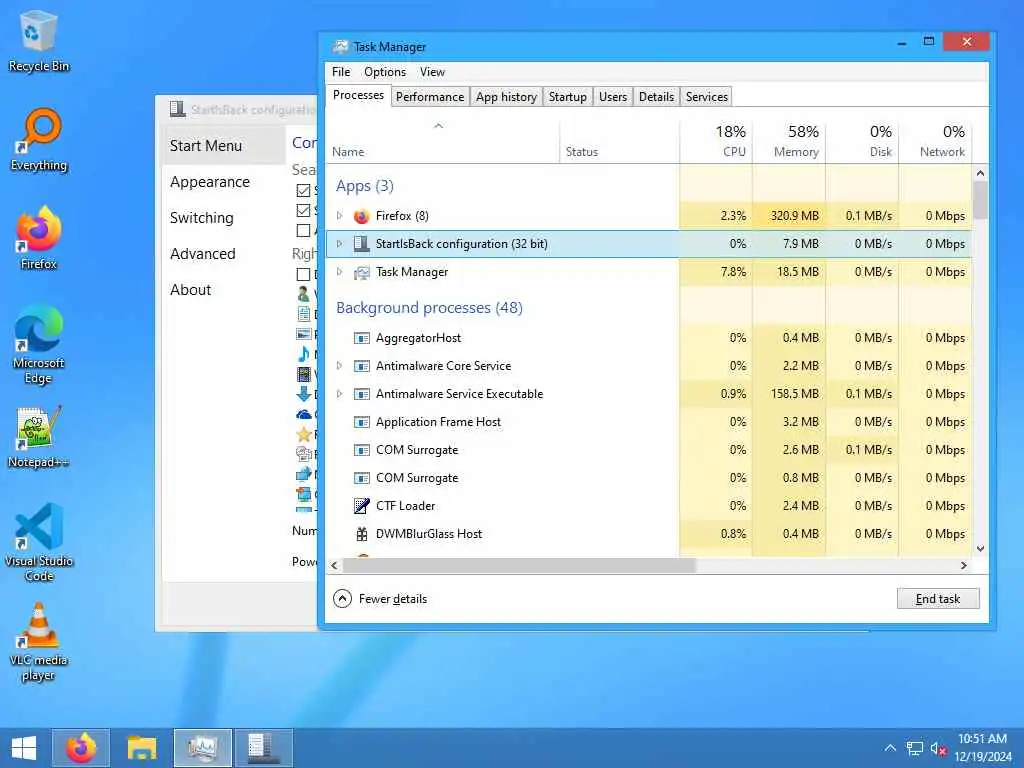1024x768 pixels.
Task: Click the horizontal scrollbar thumb
Action: pos(519,566)
